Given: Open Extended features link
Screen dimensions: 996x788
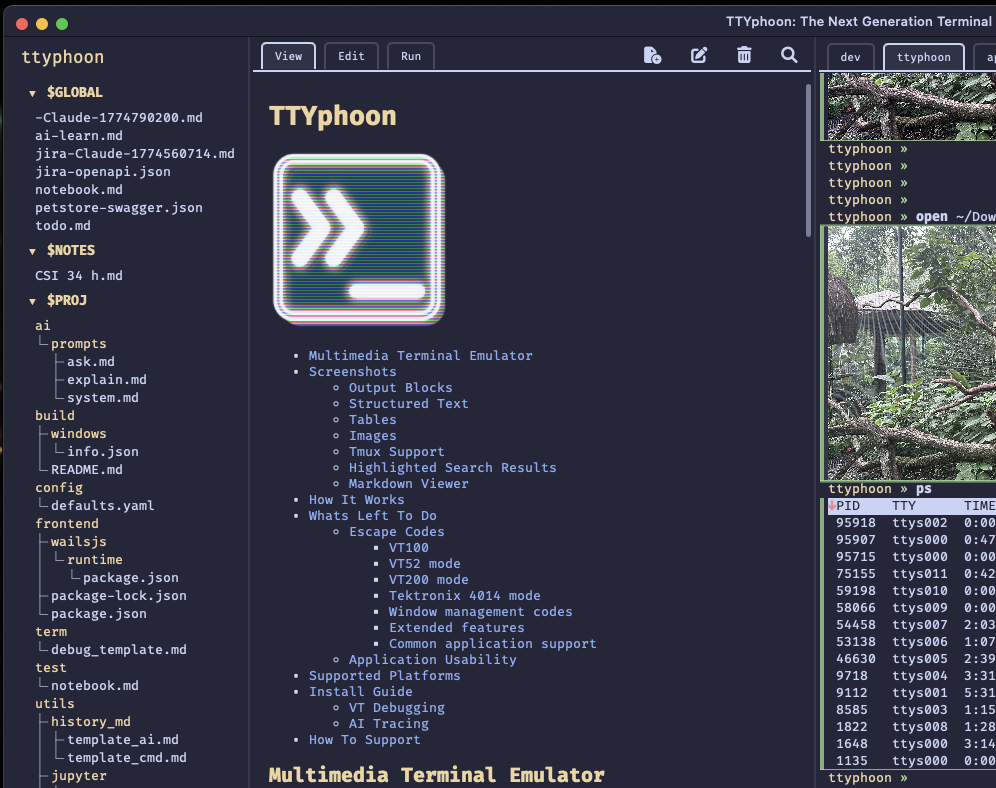Looking at the screenshot, I should click(x=457, y=627).
